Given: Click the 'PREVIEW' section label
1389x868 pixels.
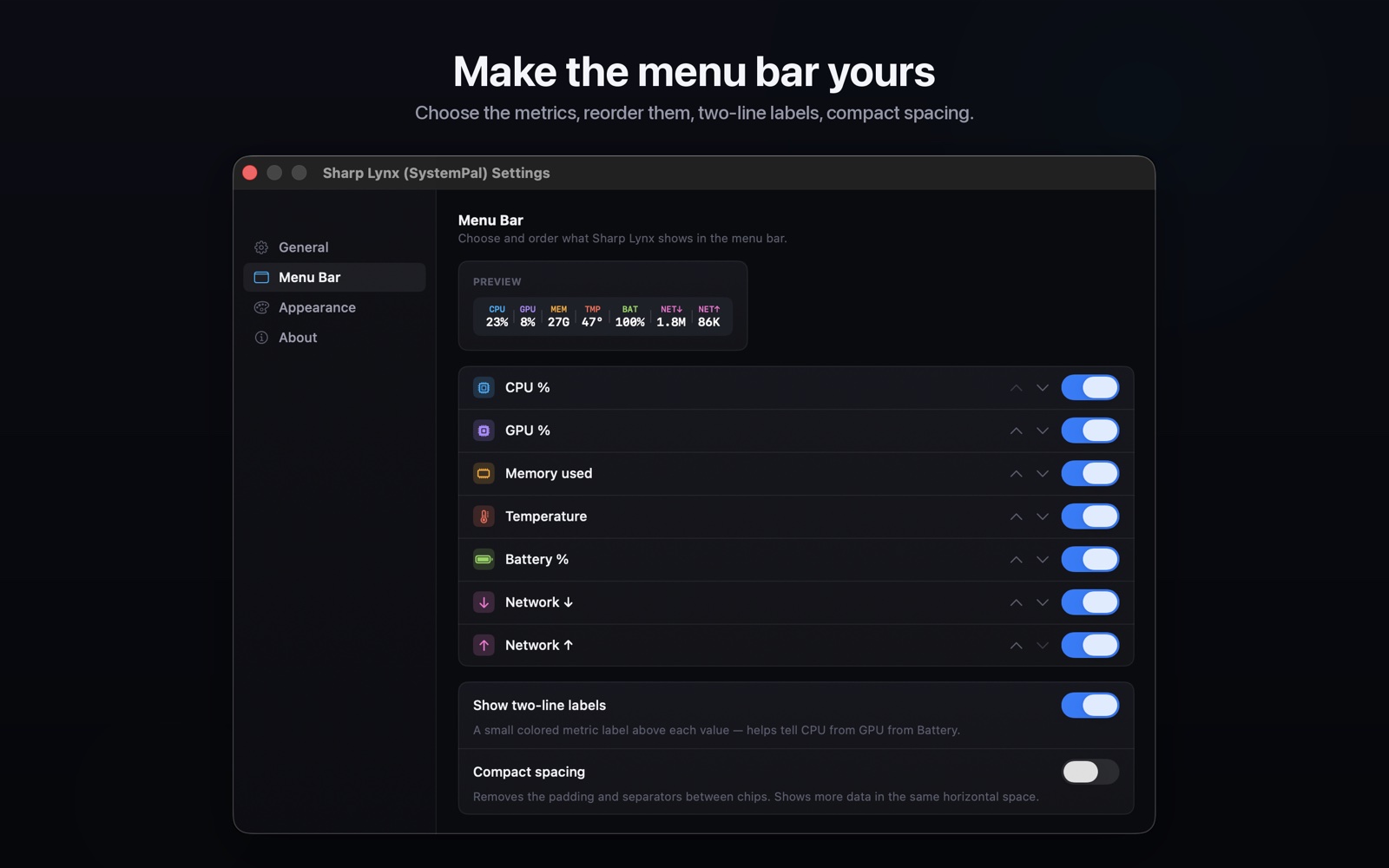Looking at the screenshot, I should coord(497,282).
